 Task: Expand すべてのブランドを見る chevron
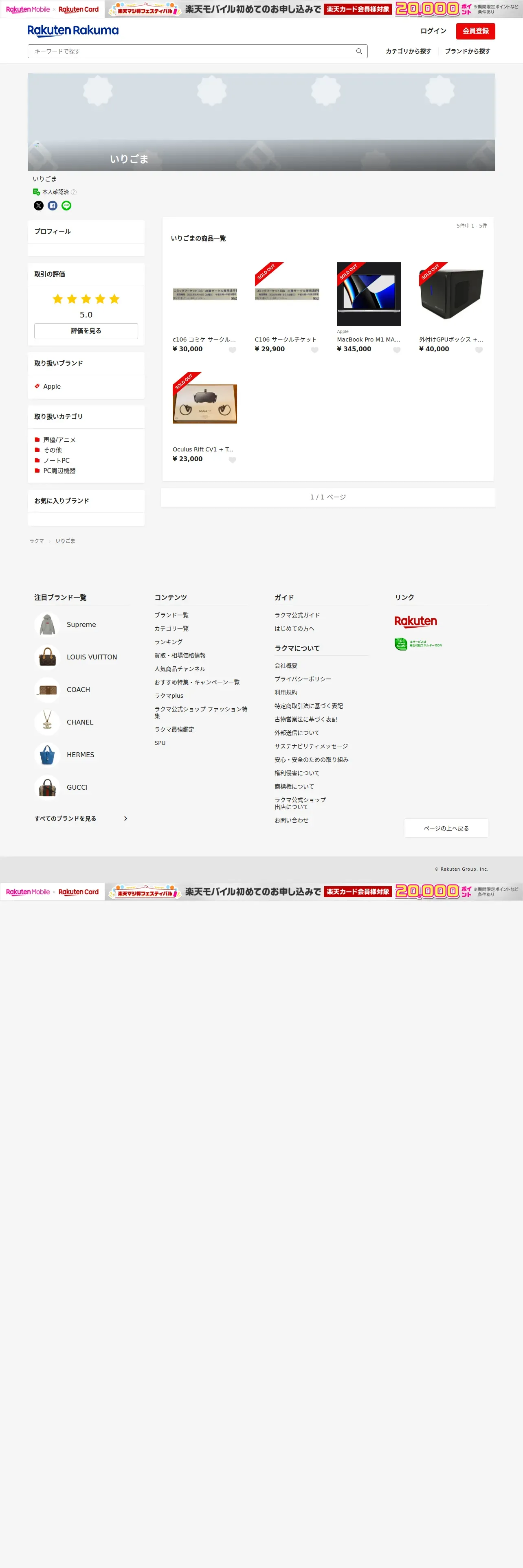pyautogui.click(x=125, y=819)
